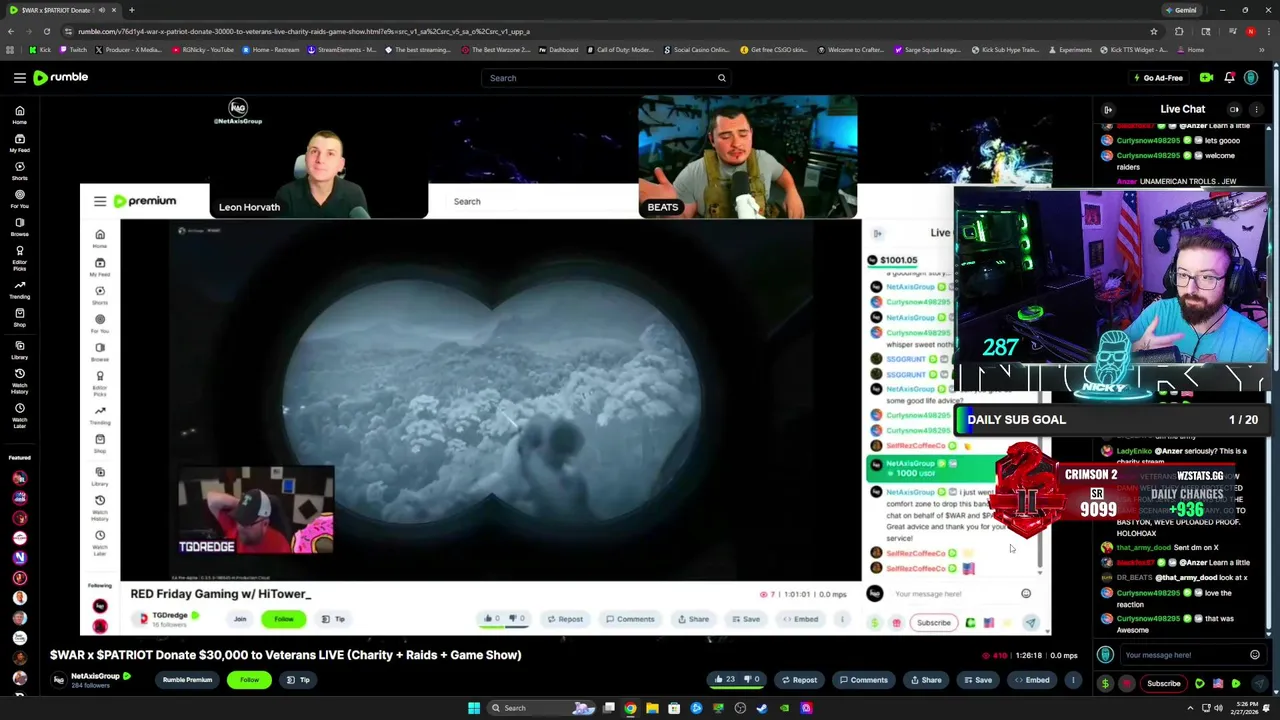Mute the tab audio speaker icon

(102, 10)
